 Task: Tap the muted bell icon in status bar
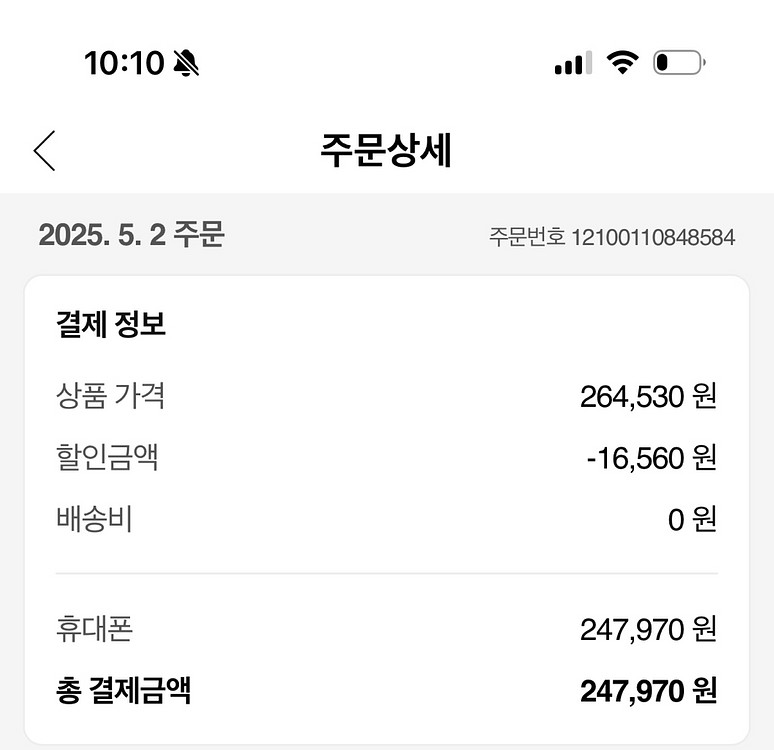(x=186, y=64)
